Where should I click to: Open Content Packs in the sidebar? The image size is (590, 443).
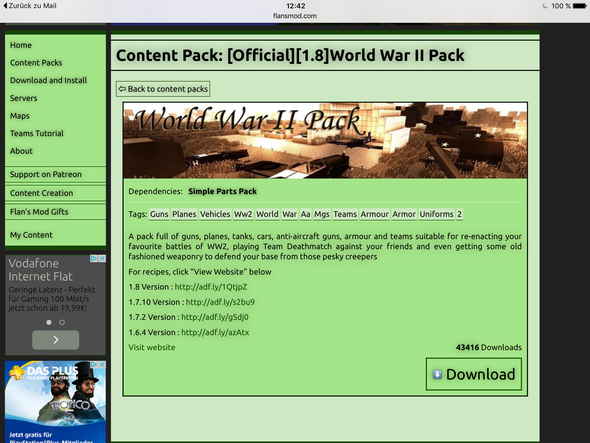36,63
